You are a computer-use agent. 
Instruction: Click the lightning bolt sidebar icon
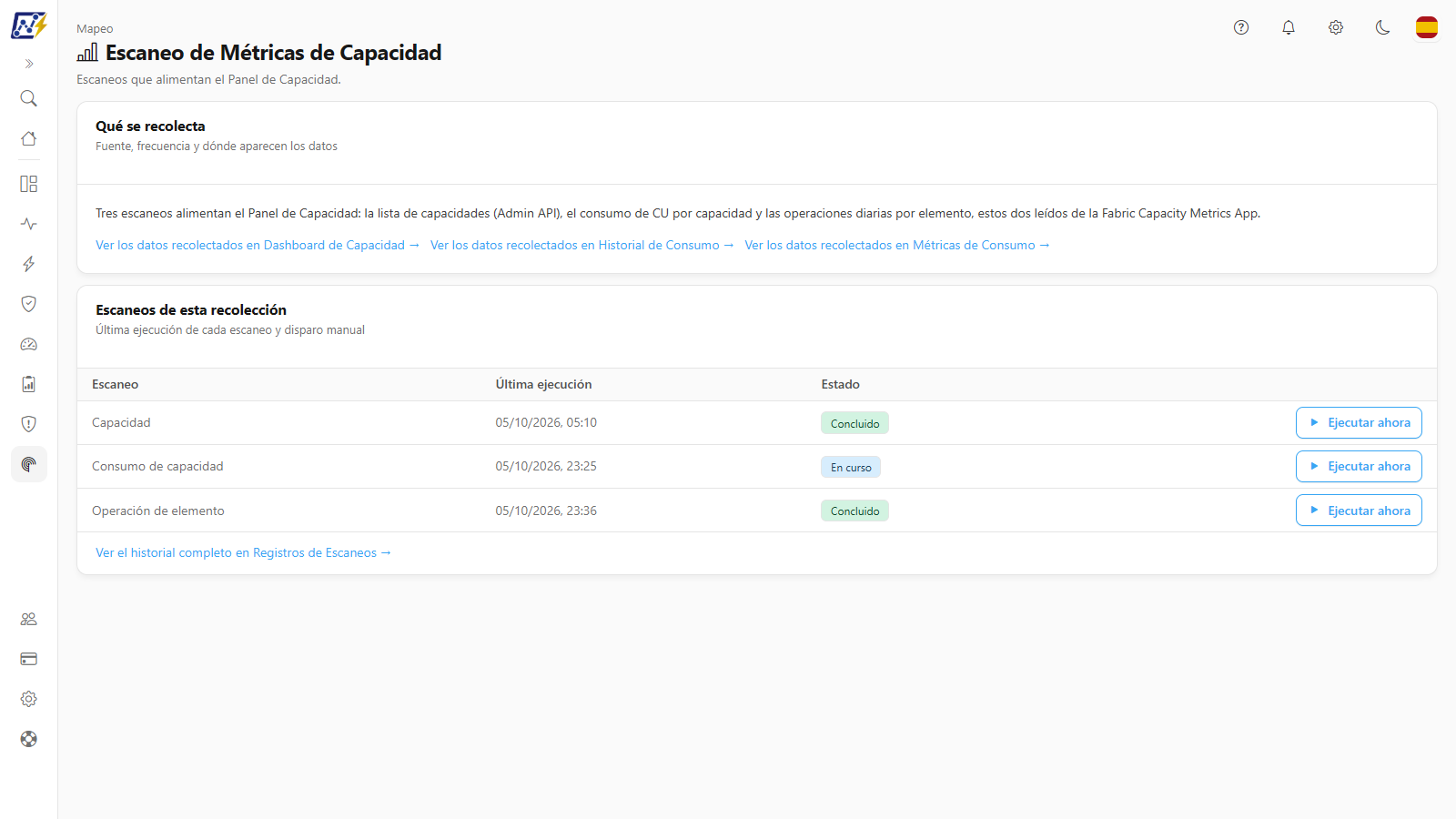(x=29, y=264)
